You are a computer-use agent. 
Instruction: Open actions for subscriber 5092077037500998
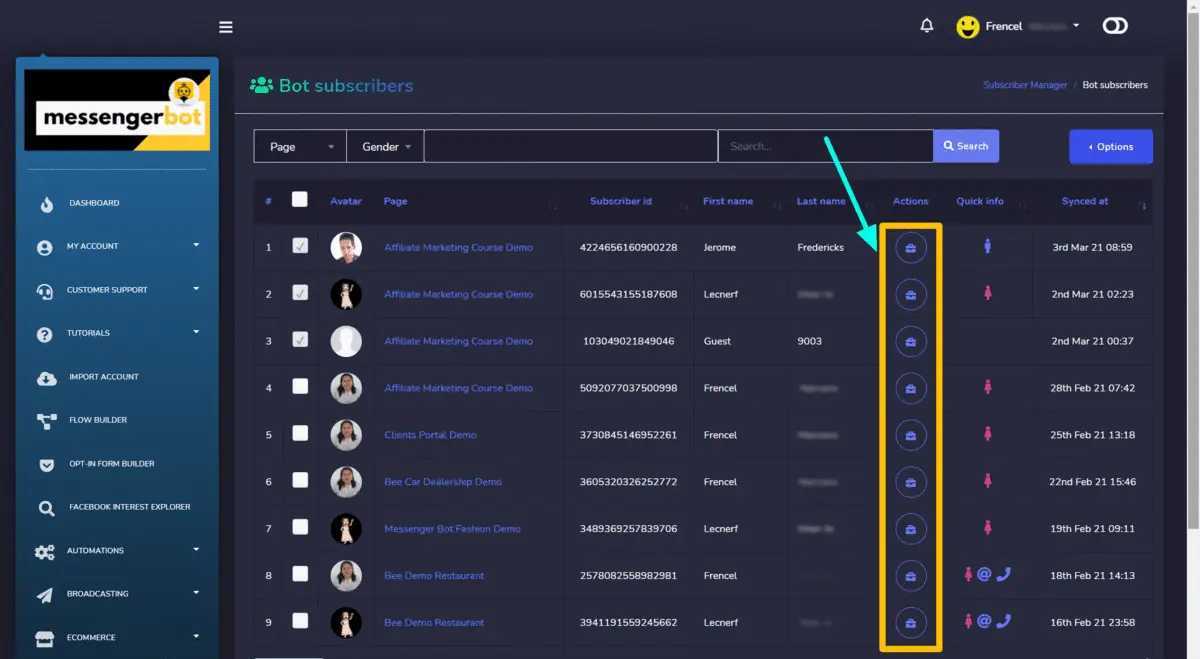911,388
